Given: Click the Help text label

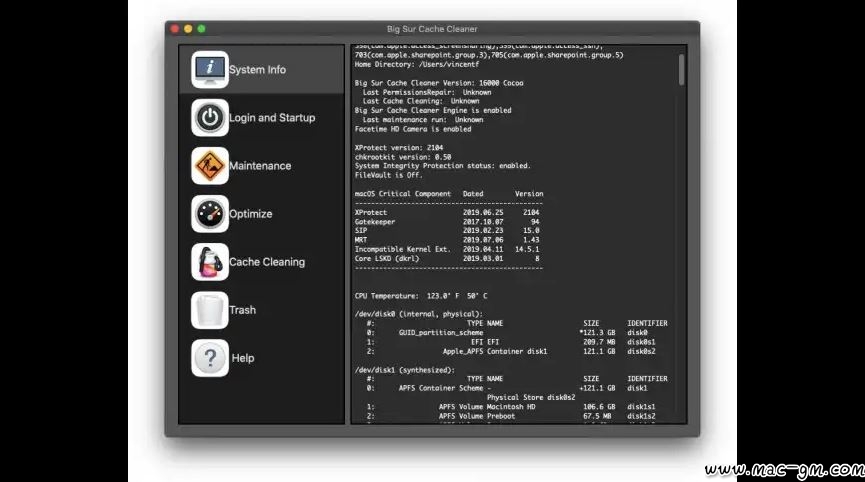Looking at the screenshot, I should tap(243, 358).
